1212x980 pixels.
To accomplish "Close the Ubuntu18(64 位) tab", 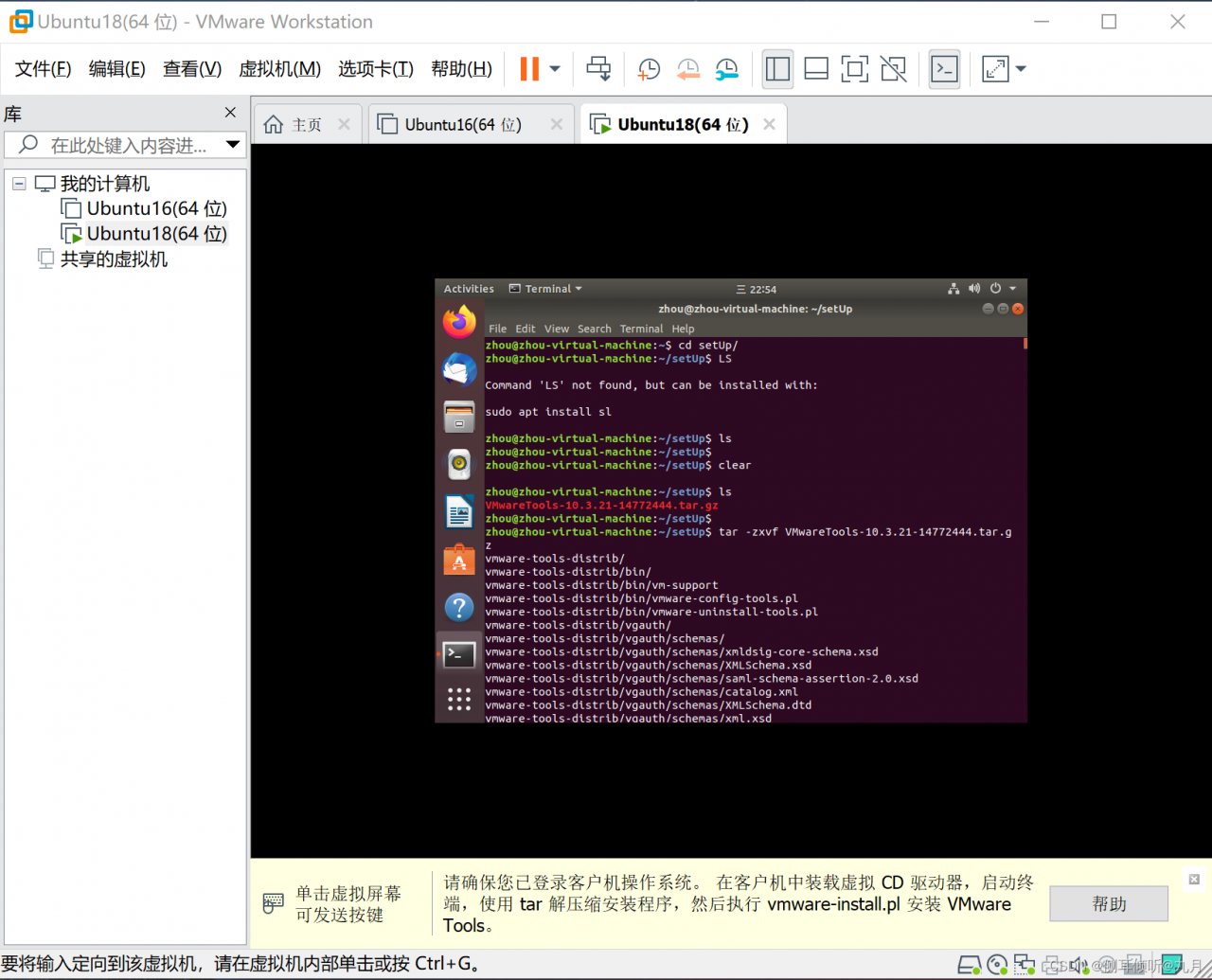I will 769,124.
